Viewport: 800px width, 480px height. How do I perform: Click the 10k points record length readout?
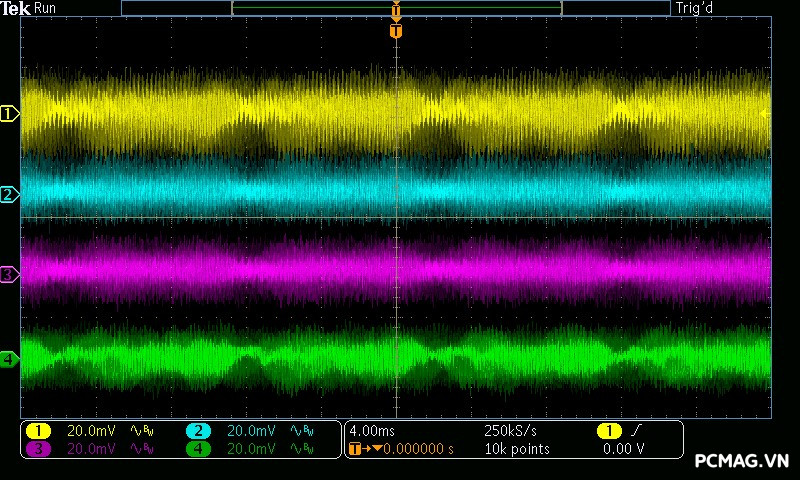point(516,449)
